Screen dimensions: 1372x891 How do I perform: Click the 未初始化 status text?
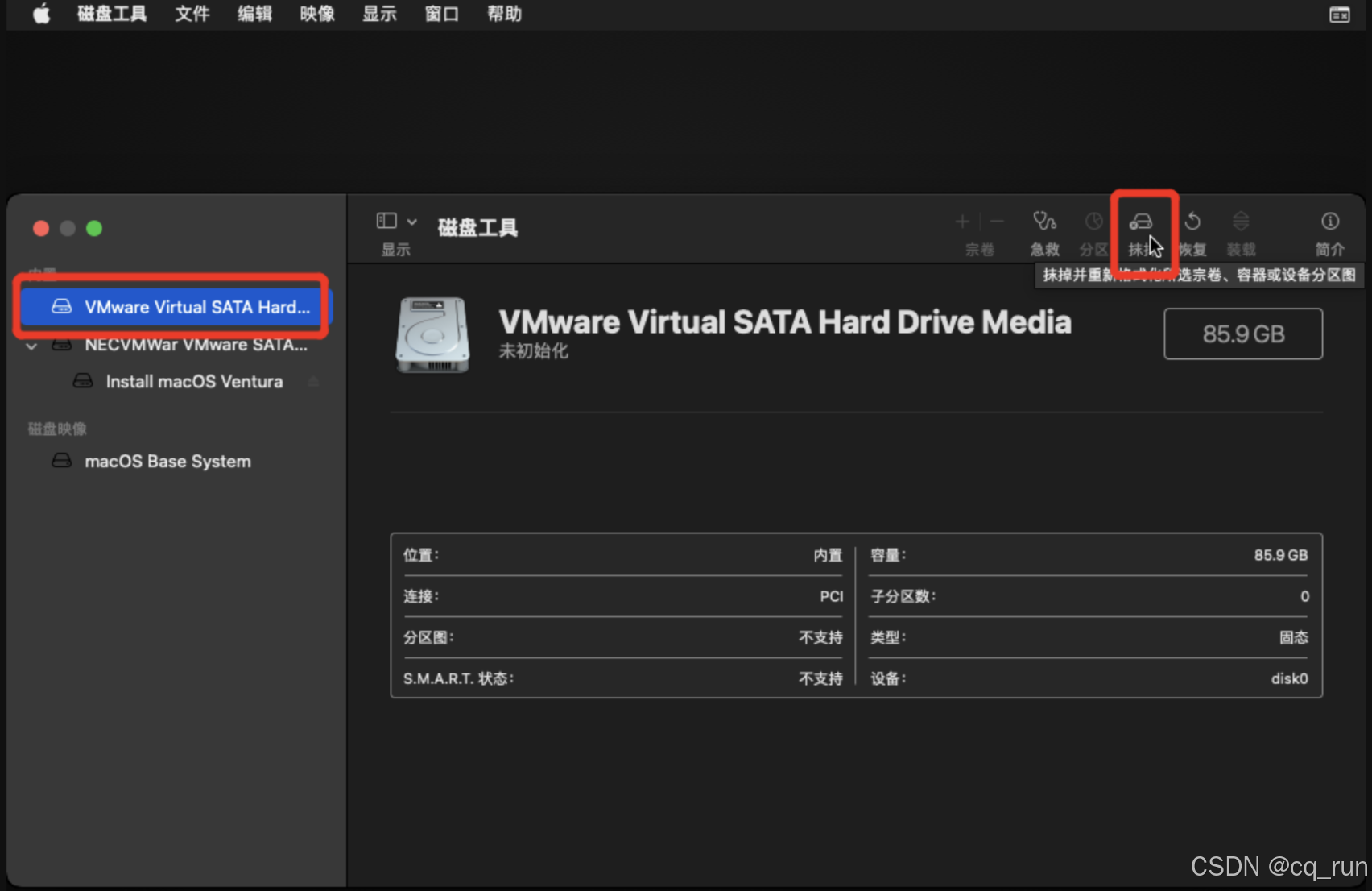pos(533,351)
